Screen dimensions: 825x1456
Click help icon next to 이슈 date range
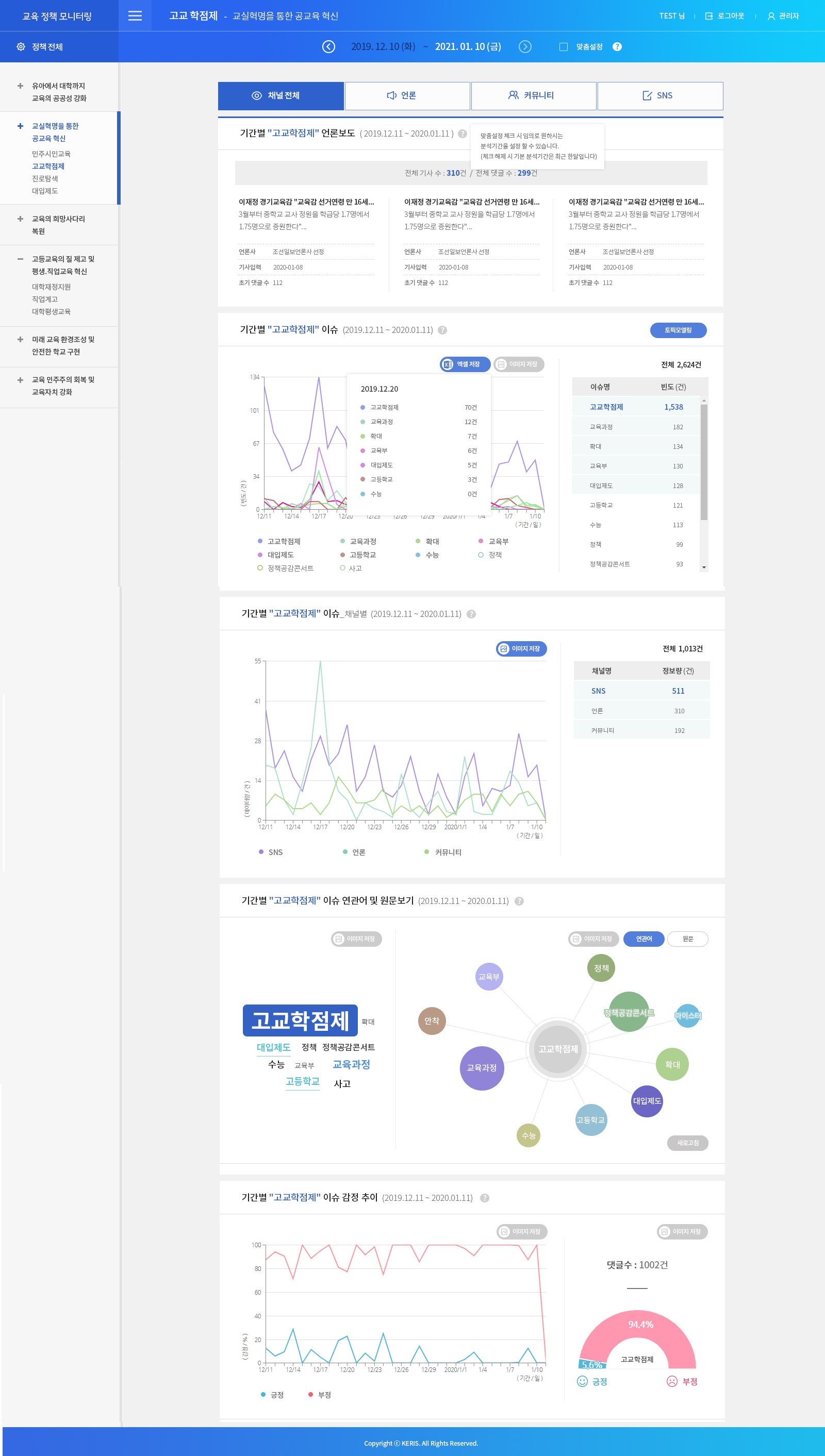(442, 330)
